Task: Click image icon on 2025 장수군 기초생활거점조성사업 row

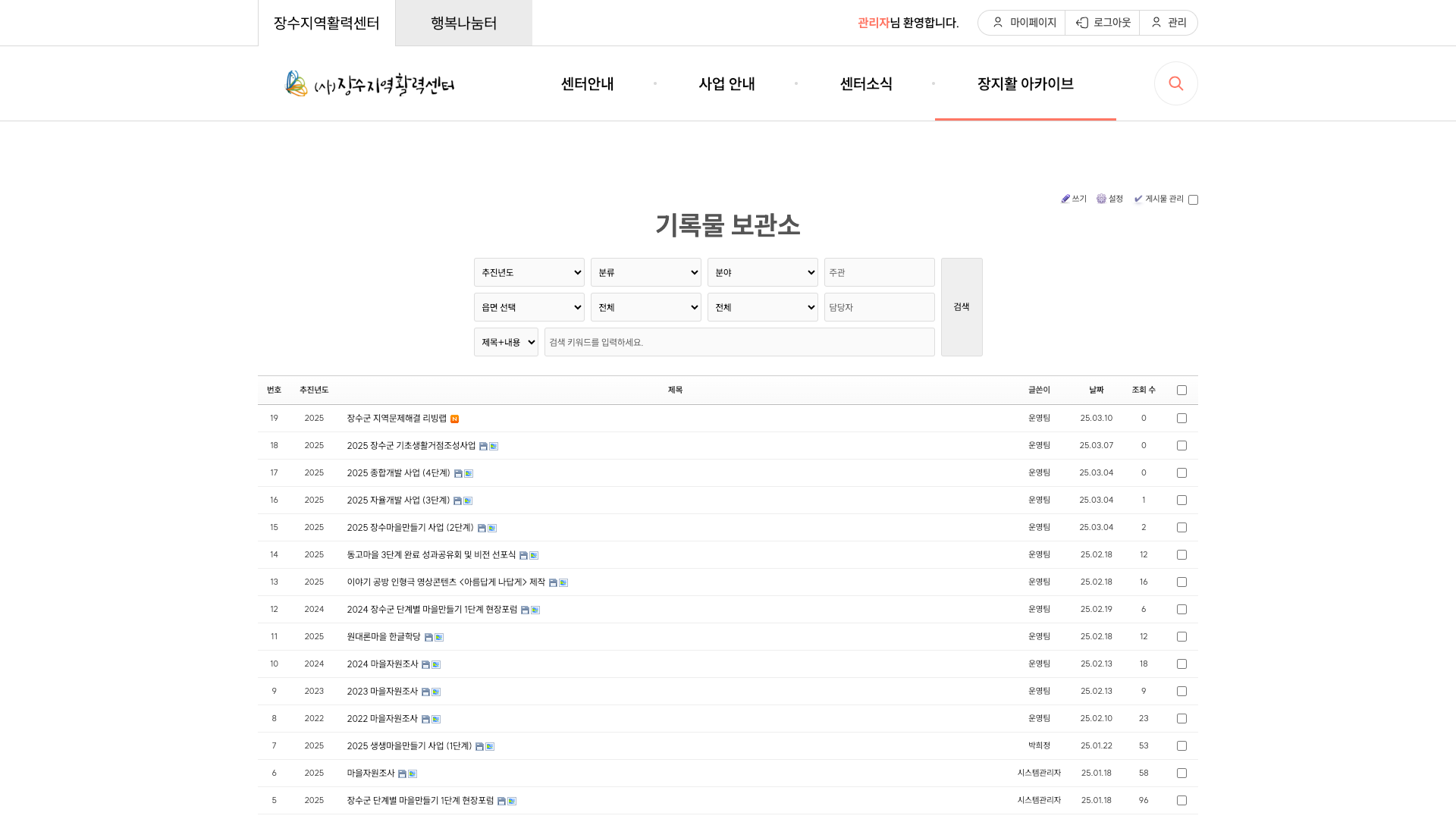Action: [494, 446]
